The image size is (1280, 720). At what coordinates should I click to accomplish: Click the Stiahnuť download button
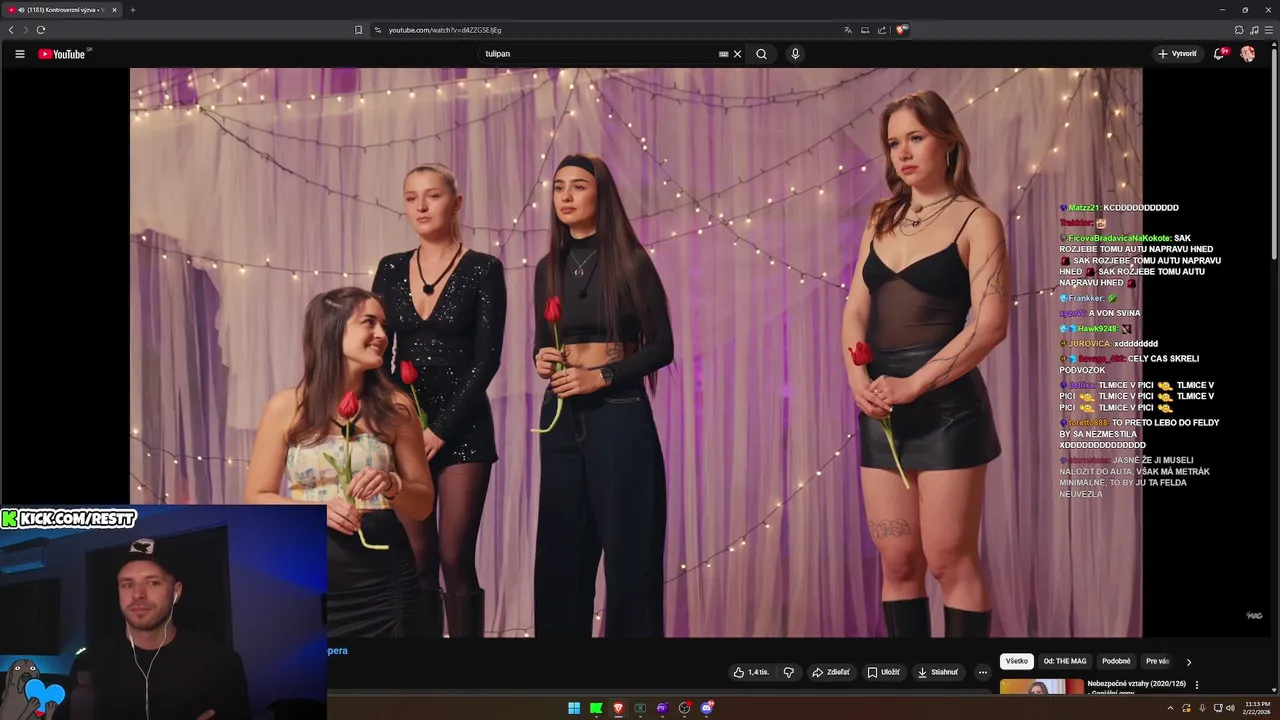tap(938, 672)
